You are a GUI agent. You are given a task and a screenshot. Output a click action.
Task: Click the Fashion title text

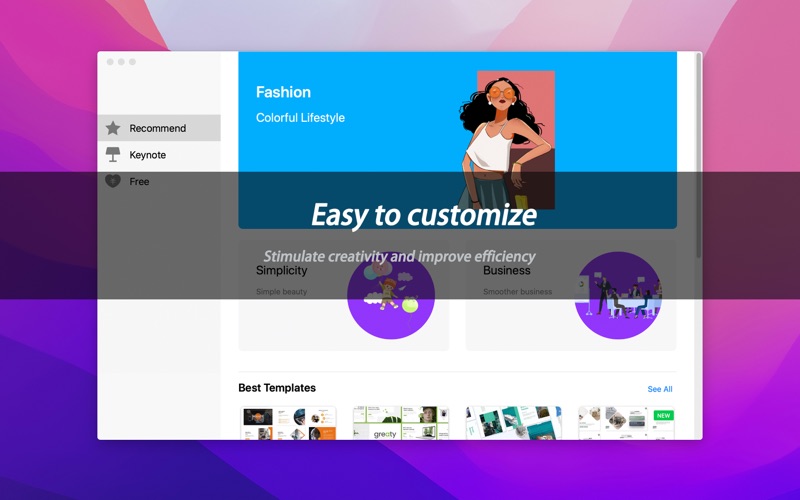pos(283,92)
